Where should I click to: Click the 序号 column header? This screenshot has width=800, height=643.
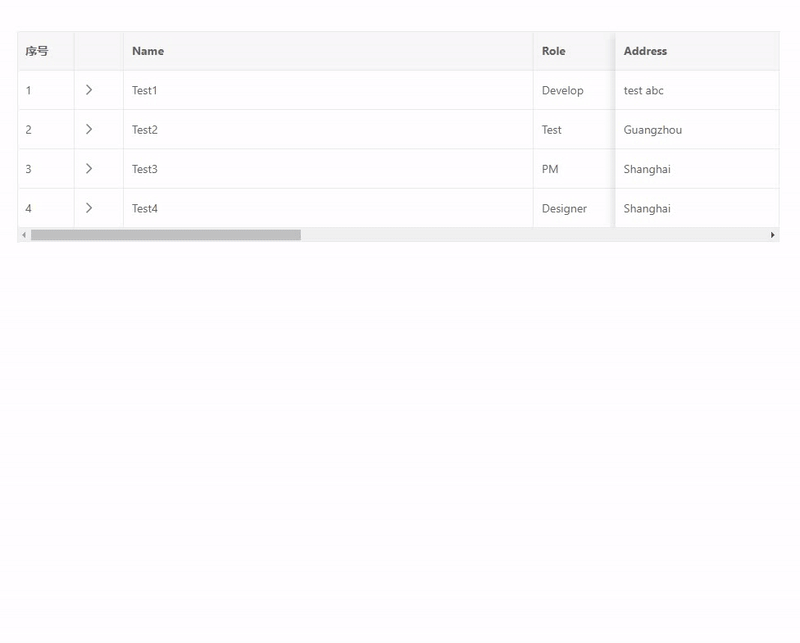[46, 51]
